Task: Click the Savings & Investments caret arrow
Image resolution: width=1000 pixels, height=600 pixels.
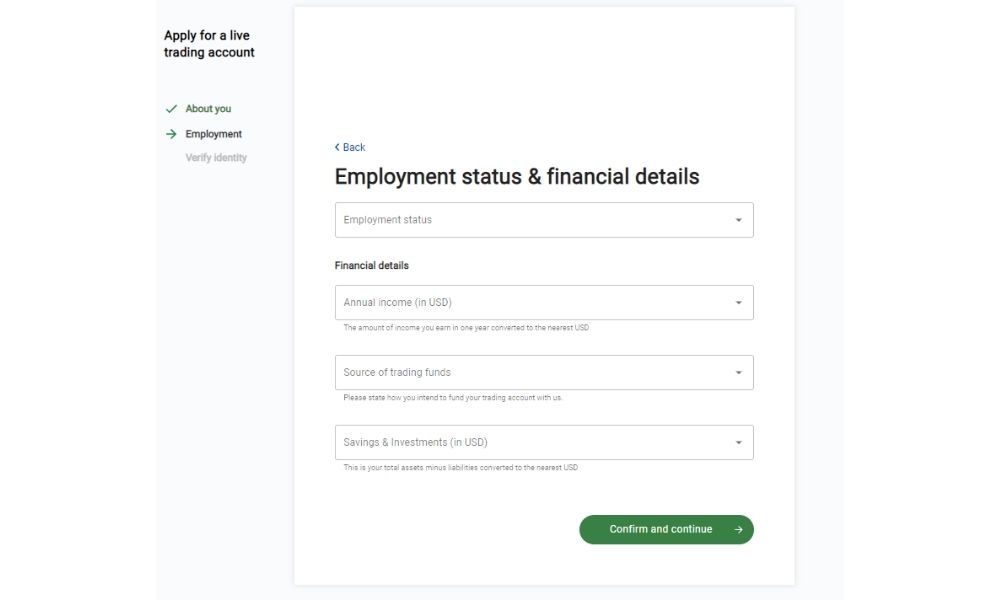Action: [738, 443]
